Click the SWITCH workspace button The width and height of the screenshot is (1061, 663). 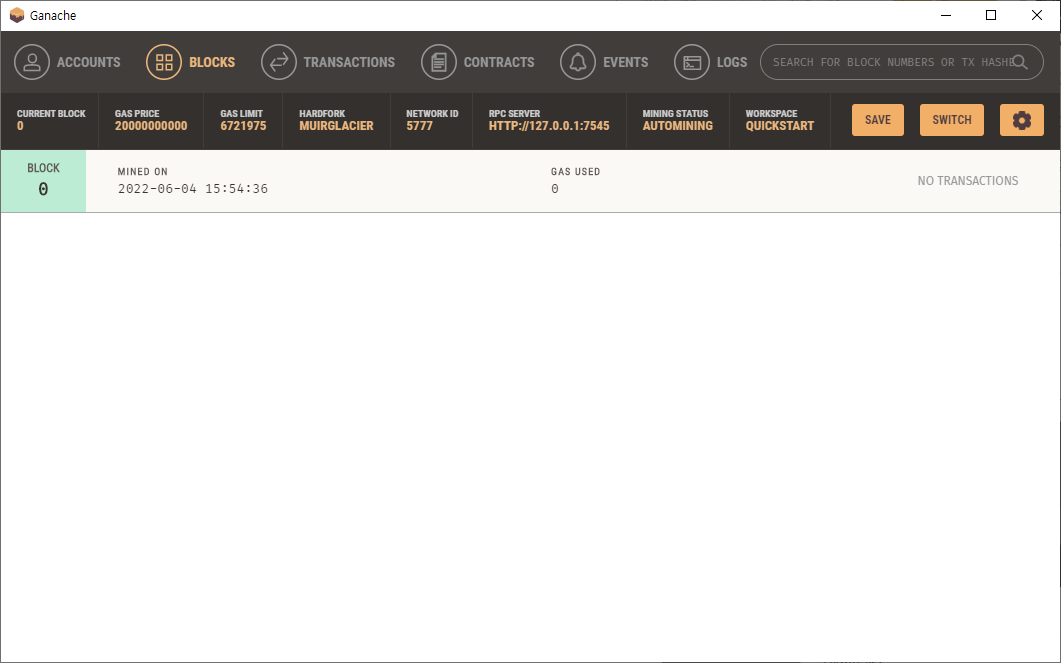[951, 120]
